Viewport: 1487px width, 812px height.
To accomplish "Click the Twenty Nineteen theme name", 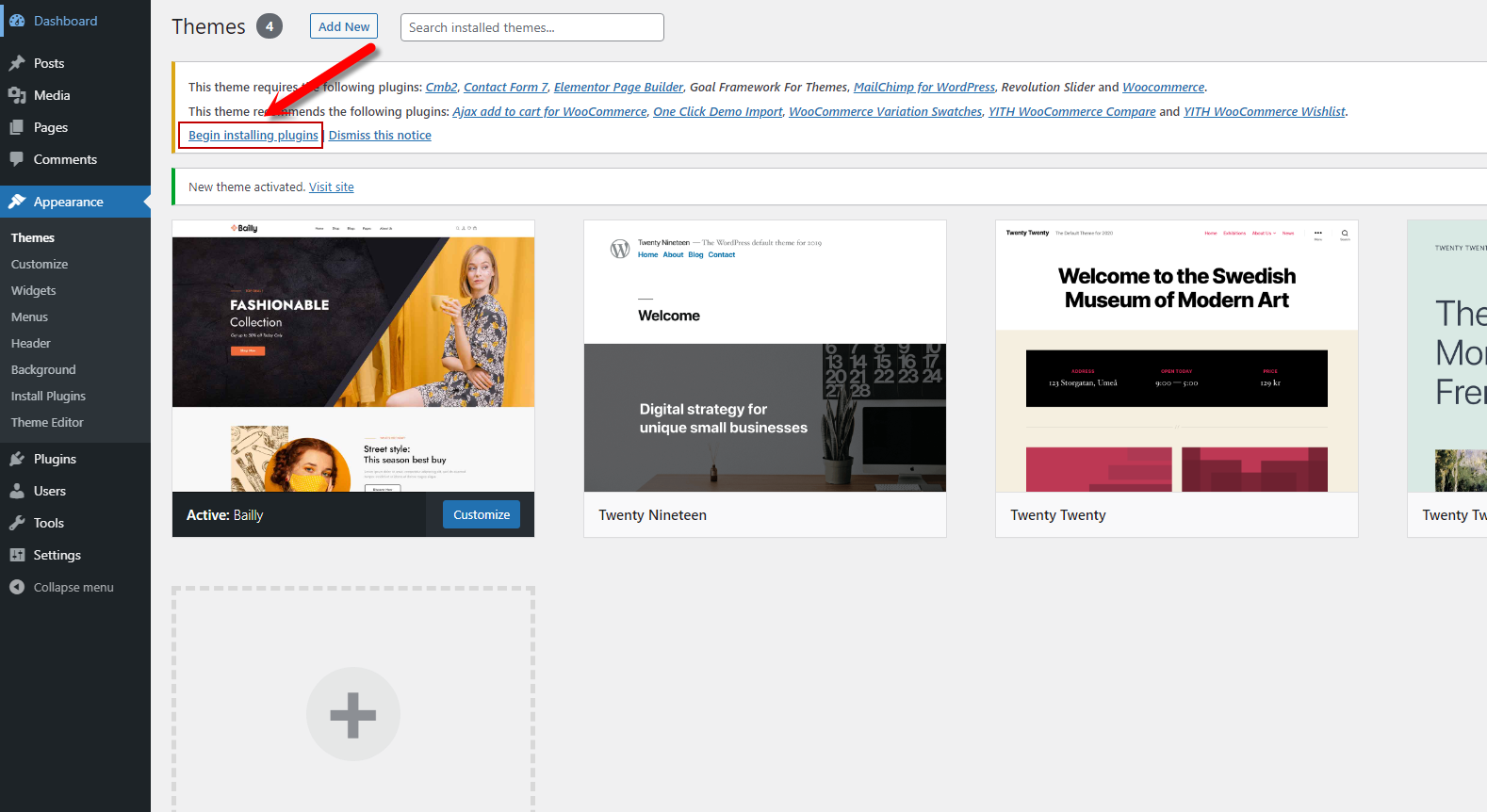I will [x=653, y=515].
